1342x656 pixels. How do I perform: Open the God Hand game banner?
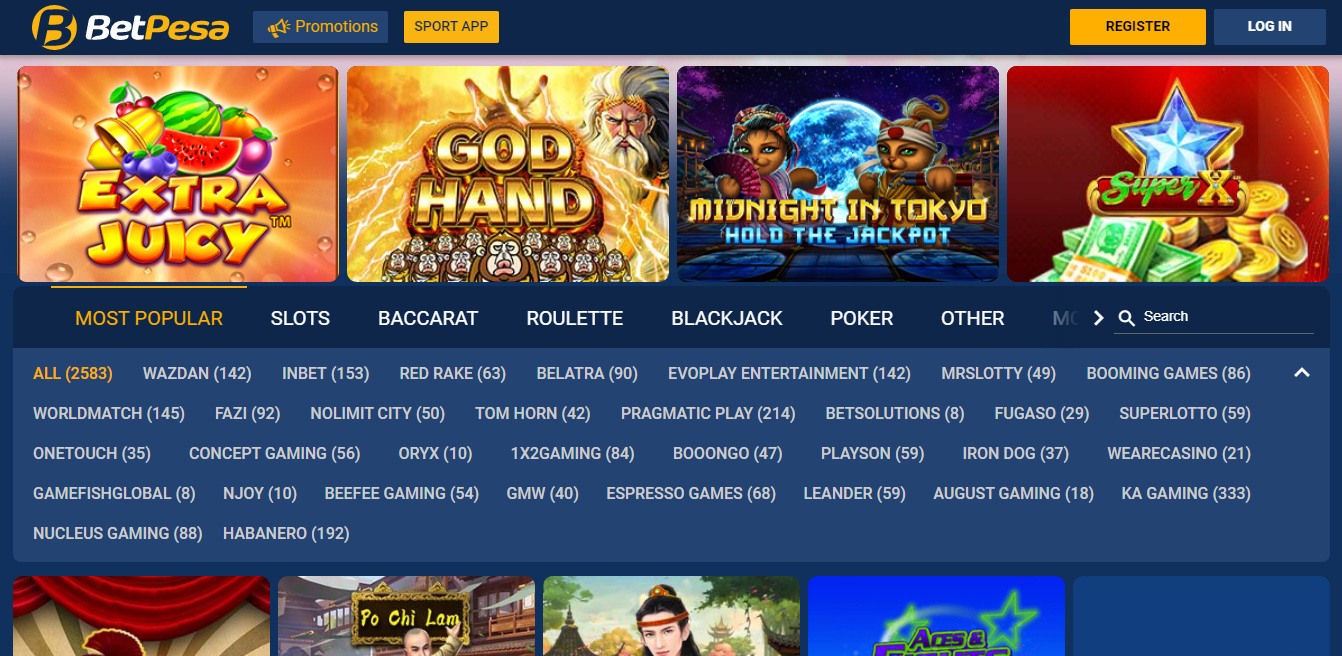tap(508, 174)
